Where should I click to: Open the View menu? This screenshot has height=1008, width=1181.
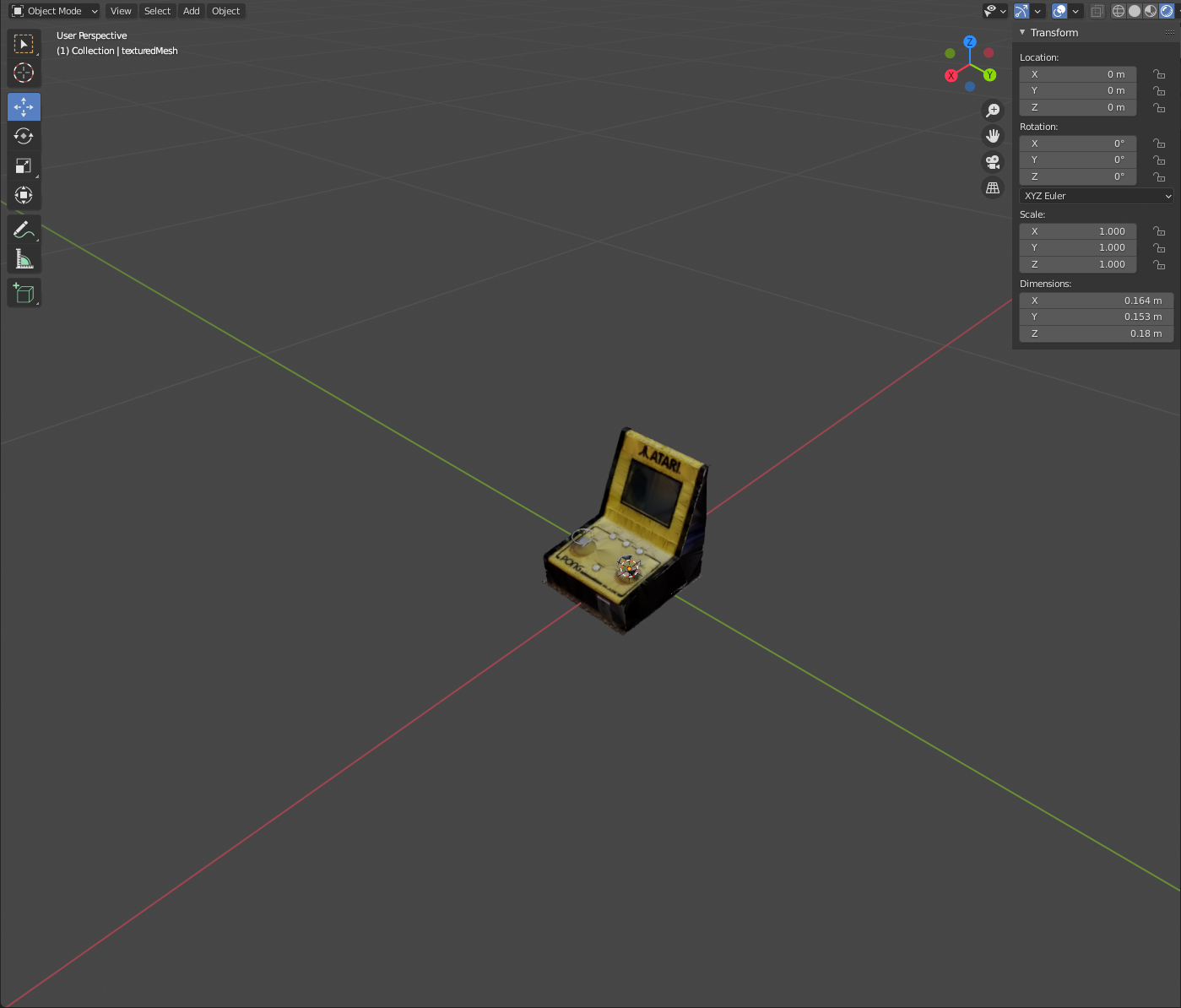(x=121, y=11)
